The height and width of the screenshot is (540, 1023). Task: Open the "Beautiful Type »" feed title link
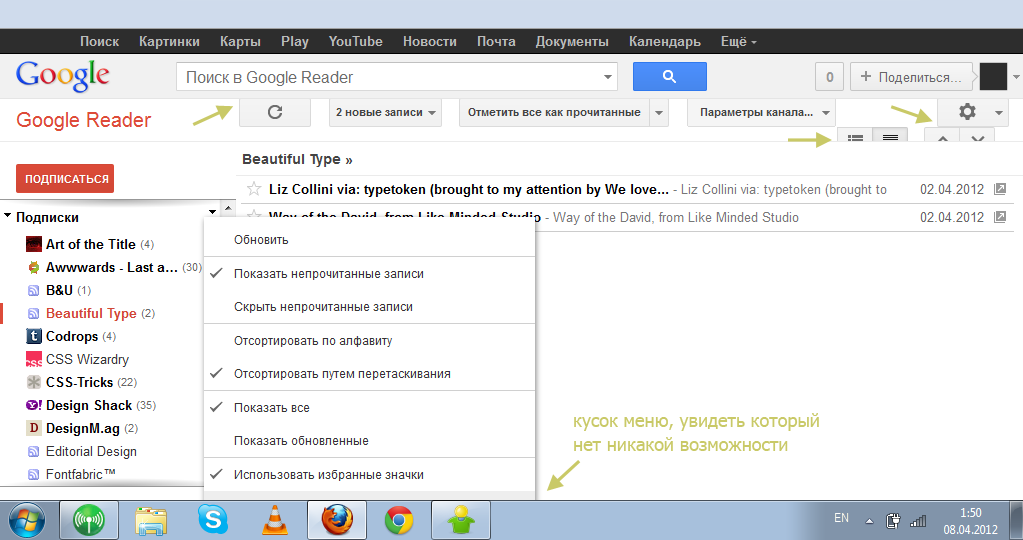297,159
